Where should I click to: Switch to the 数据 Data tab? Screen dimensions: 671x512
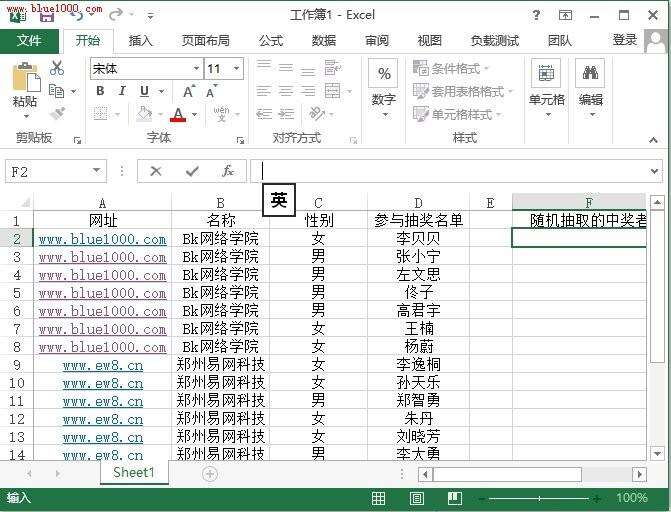(x=324, y=41)
